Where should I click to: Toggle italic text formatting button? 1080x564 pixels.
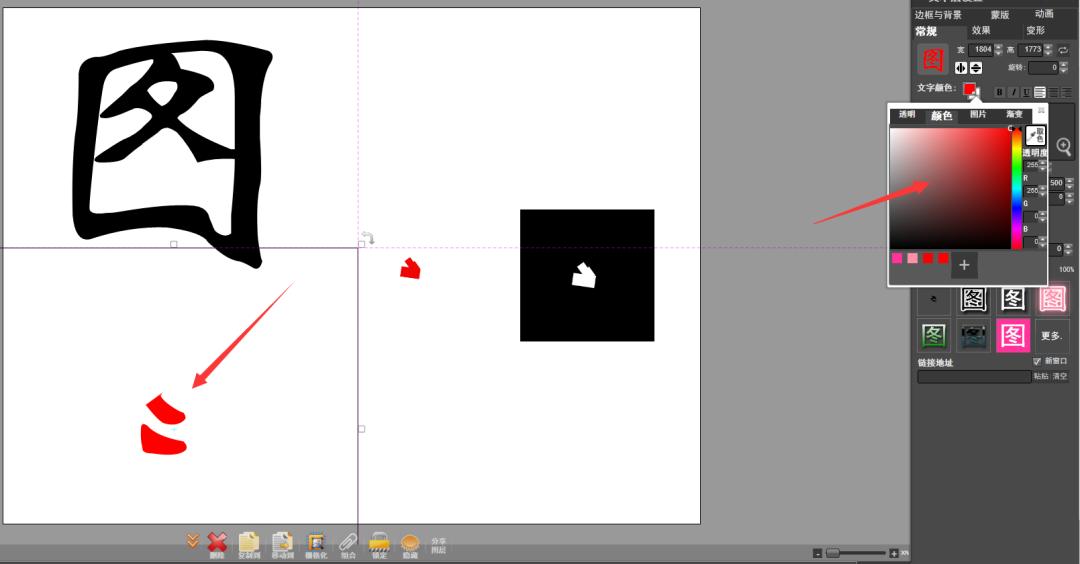pos(1013,92)
